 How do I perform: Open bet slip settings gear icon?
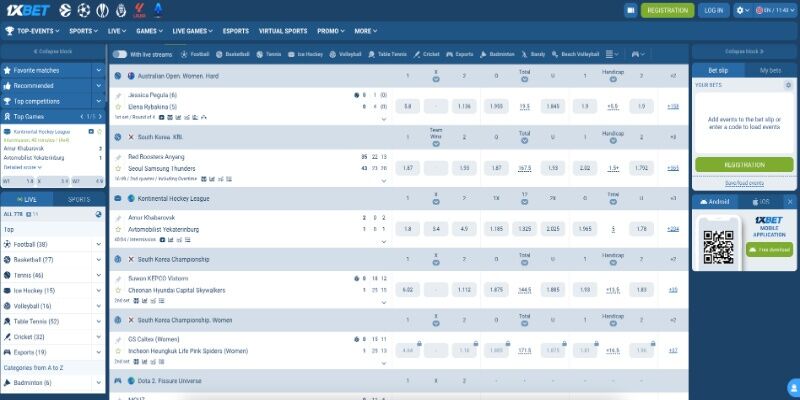pyautogui.click(x=788, y=85)
